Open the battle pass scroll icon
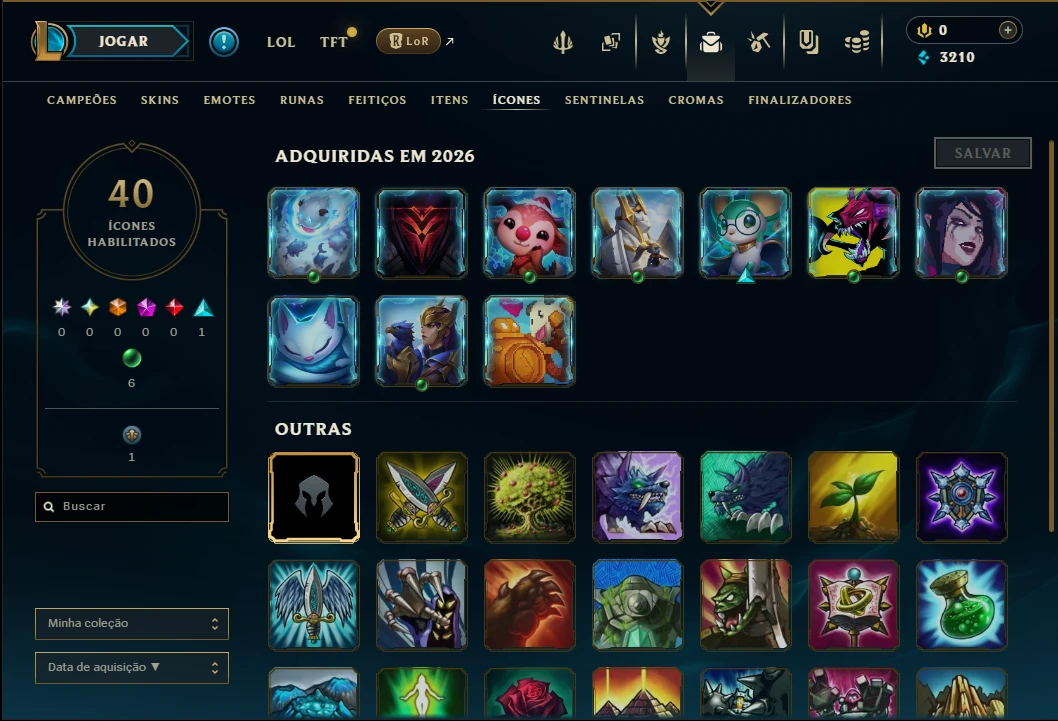 click(x=808, y=42)
